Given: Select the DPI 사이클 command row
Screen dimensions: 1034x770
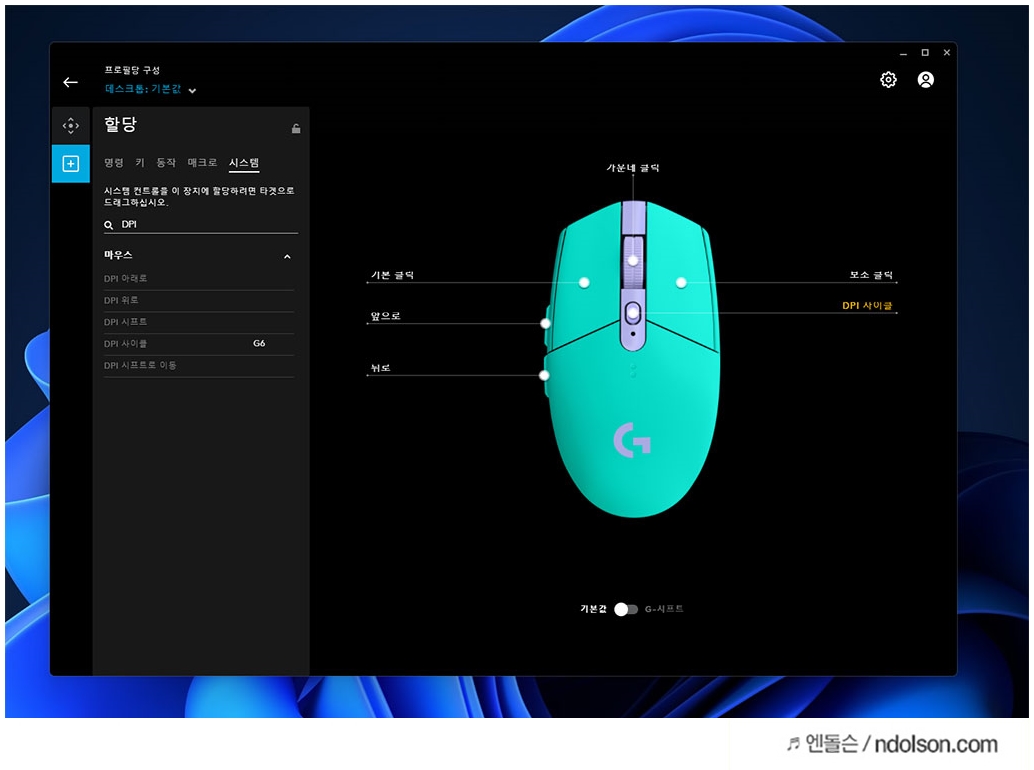Looking at the screenshot, I should pos(198,344).
